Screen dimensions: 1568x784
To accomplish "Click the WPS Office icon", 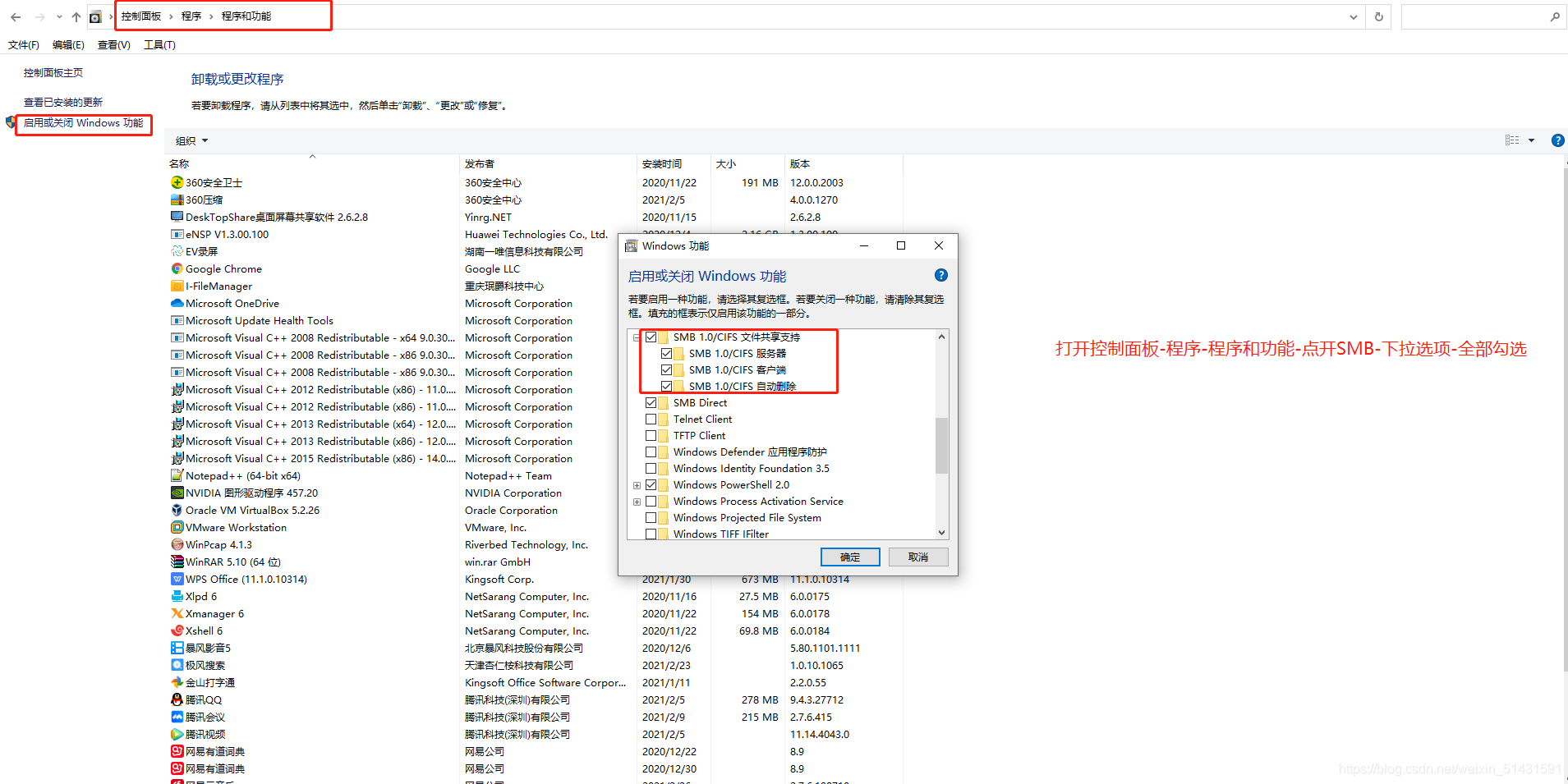I will click(177, 579).
